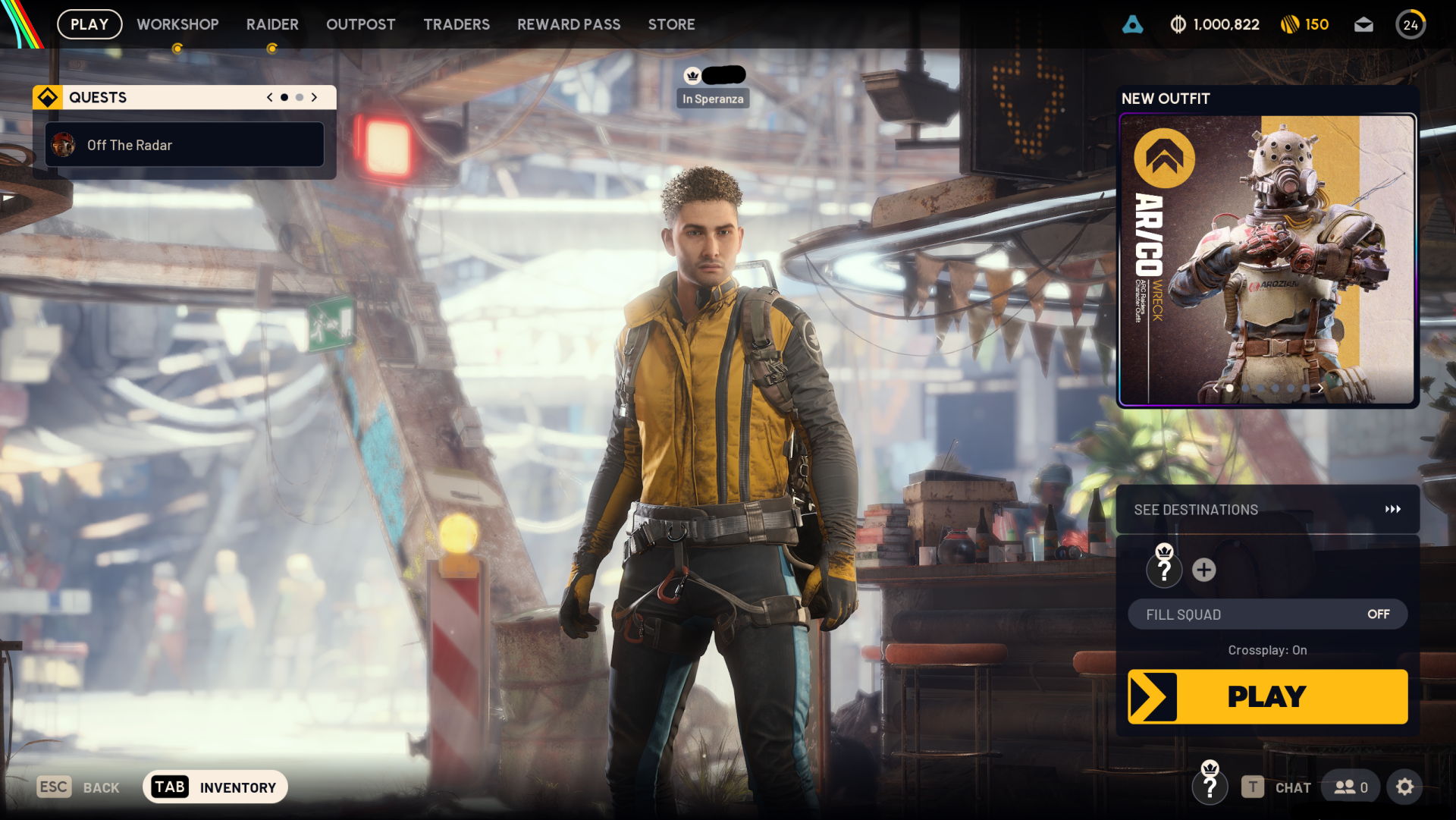
Task: Open the AR/CO Wreck outfit card
Action: pos(1267,260)
